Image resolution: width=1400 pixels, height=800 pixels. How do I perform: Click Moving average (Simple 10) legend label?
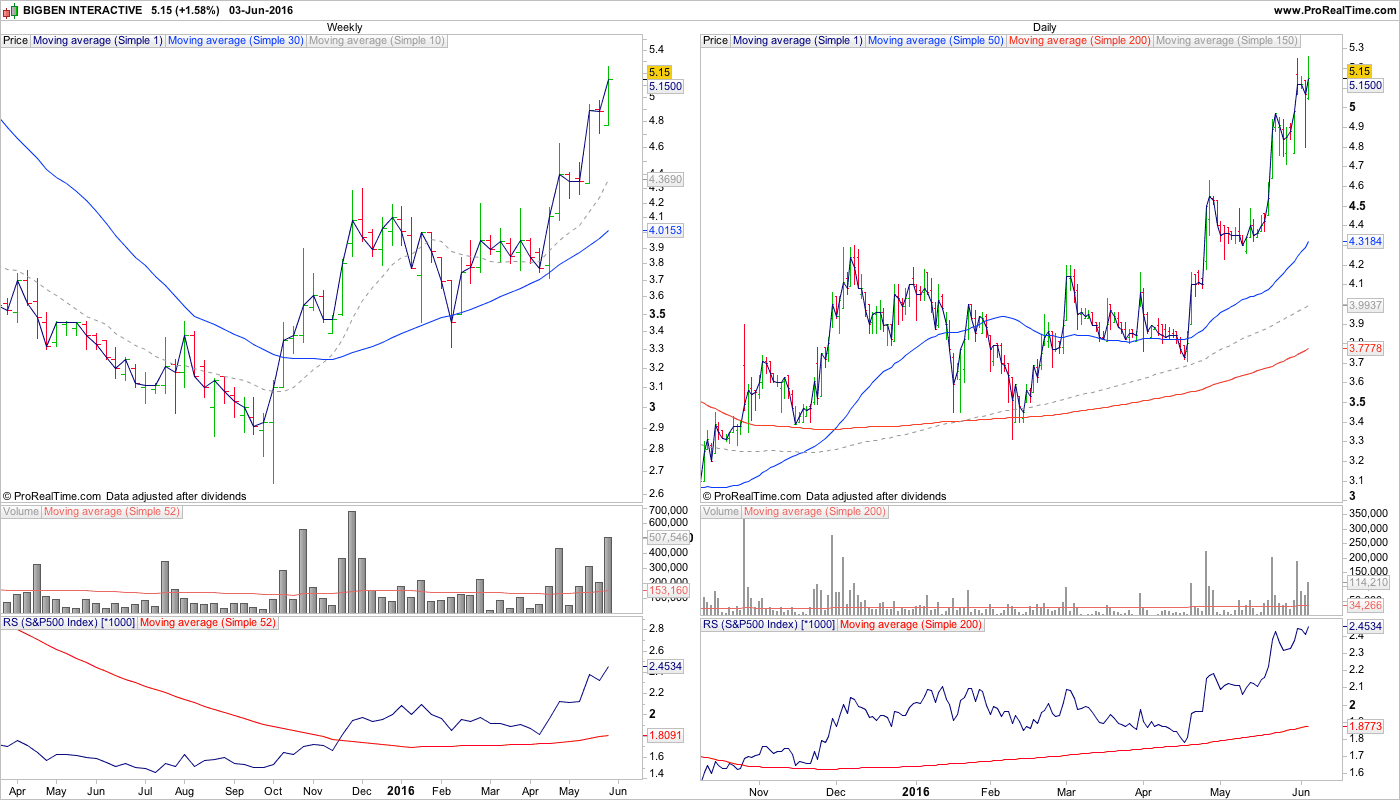[376, 41]
